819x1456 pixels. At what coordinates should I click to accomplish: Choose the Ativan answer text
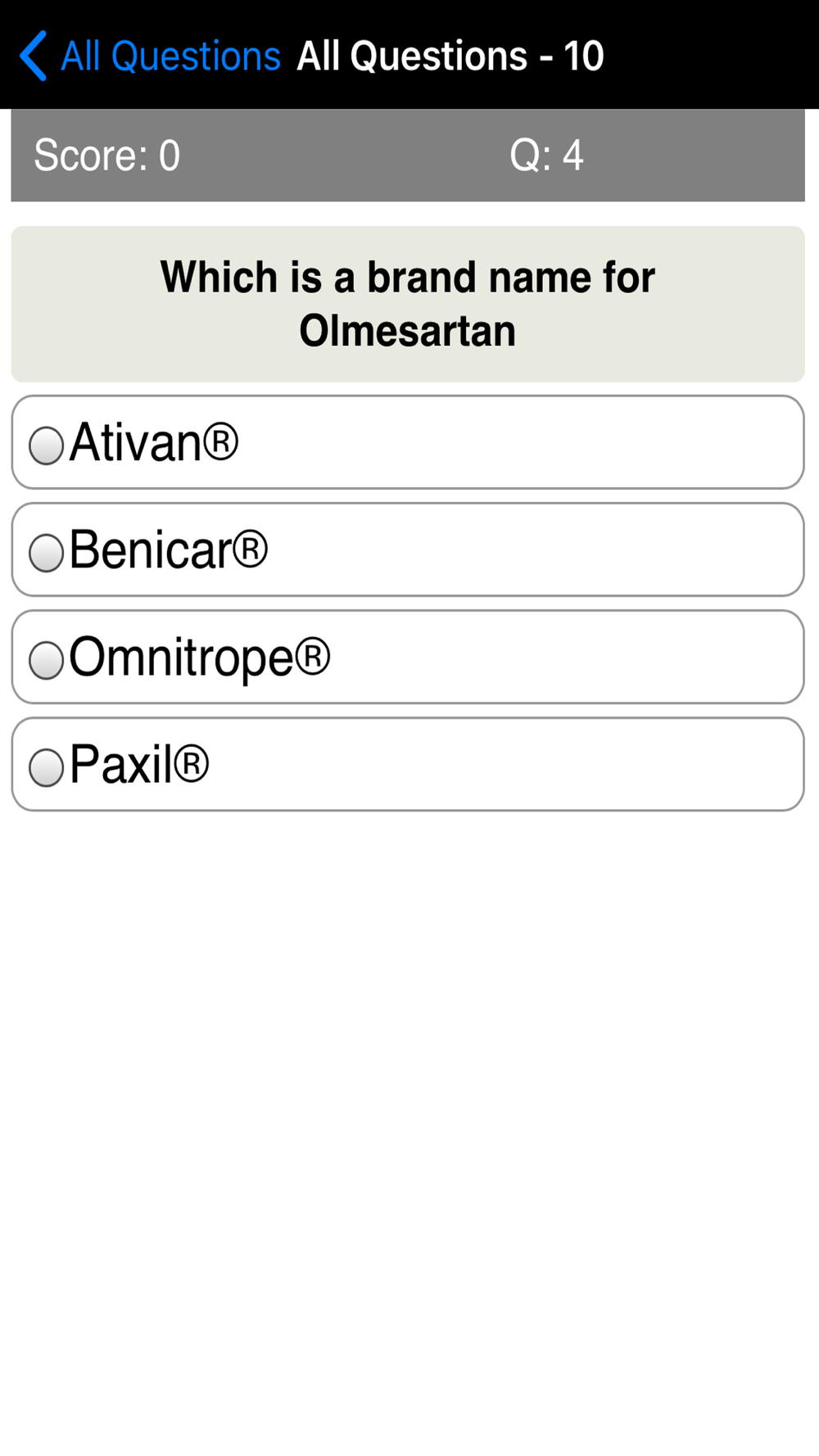tap(154, 442)
